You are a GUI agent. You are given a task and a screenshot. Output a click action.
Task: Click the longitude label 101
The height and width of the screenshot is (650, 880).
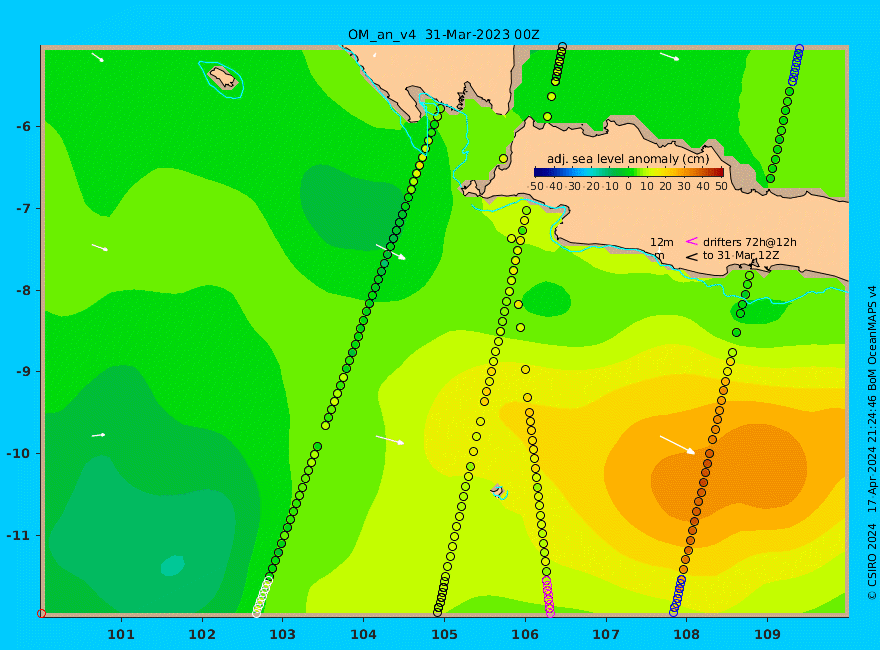(121, 634)
